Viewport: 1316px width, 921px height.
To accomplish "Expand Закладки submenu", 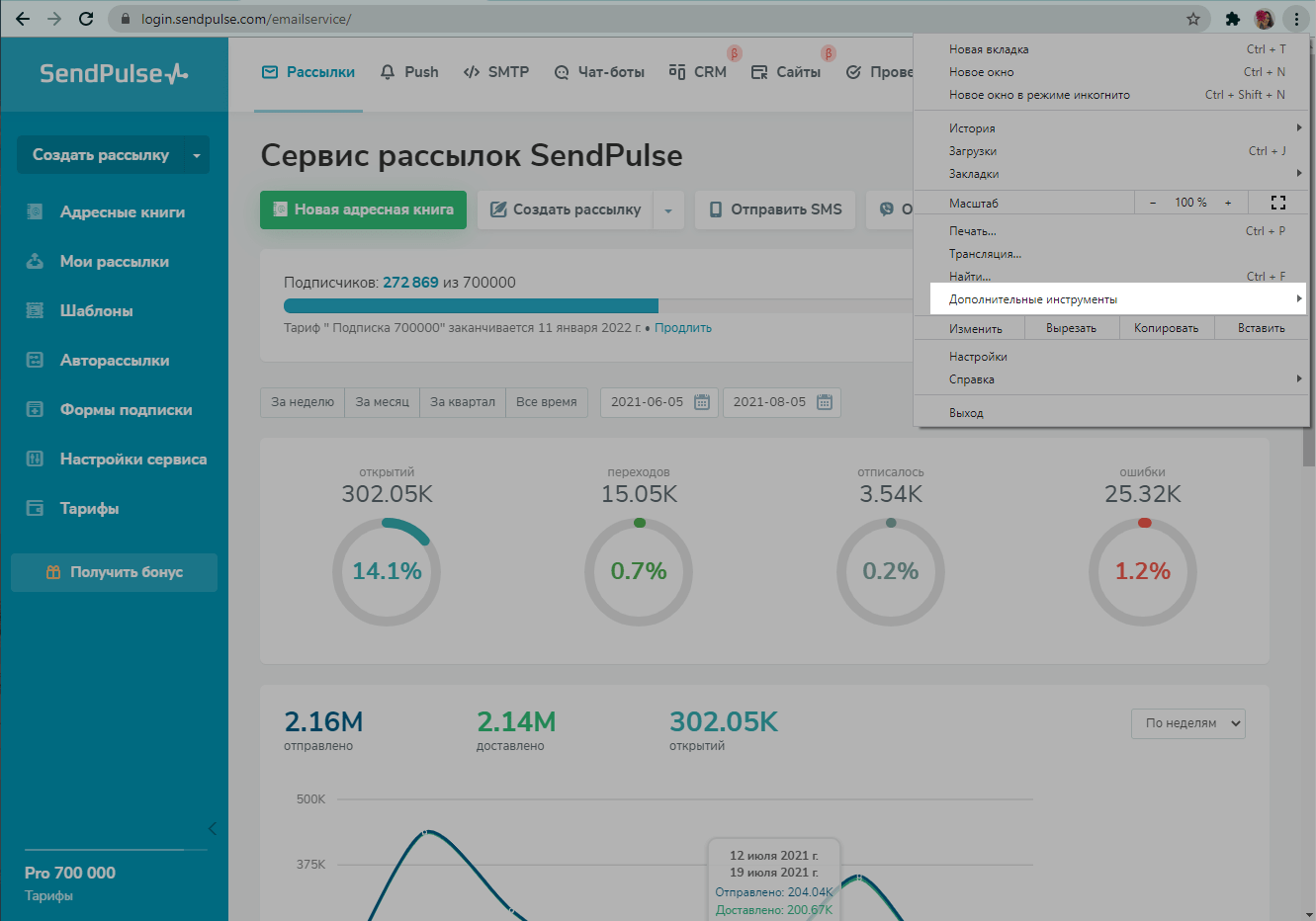I will coord(1112,174).
